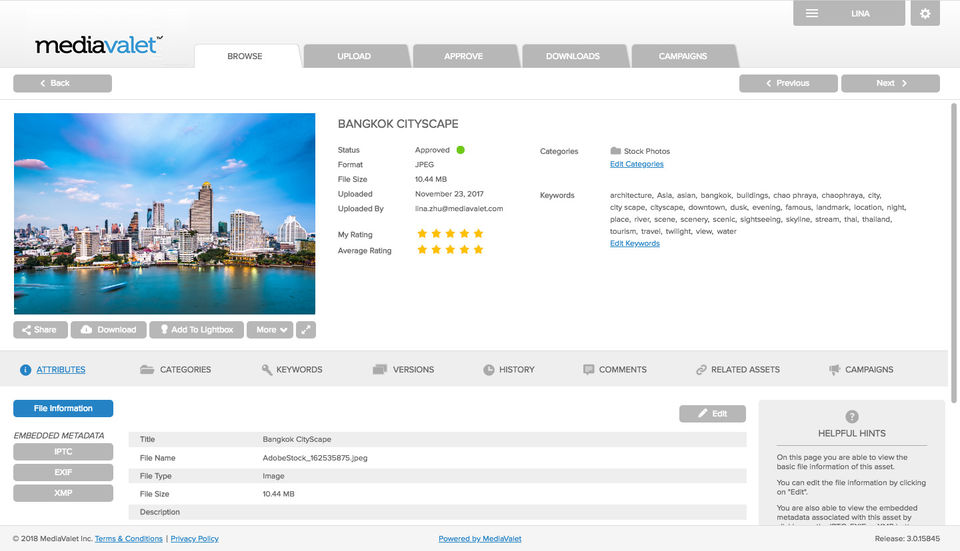The width and height of the screenshot is (960, 551).
Task: Add the asset to Lightbox
Action: (x=197, y=330)
